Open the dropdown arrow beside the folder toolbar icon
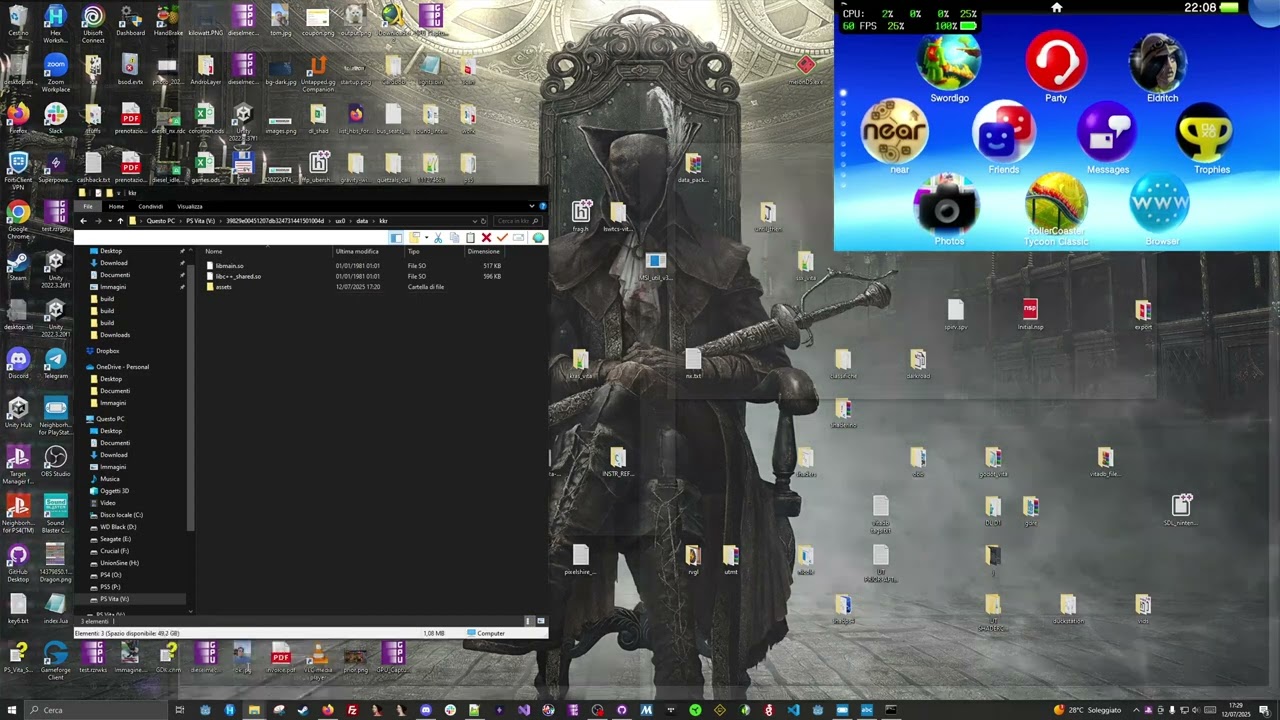 pyautogui.click(x=426, y=238)
